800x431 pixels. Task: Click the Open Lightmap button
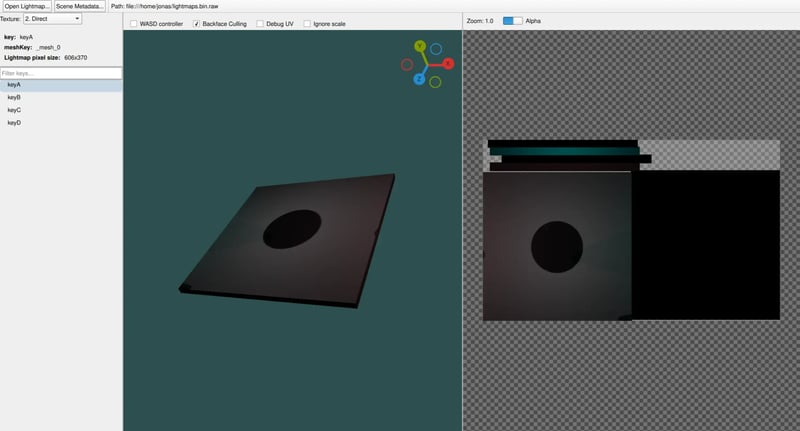[x=27, y=6]
